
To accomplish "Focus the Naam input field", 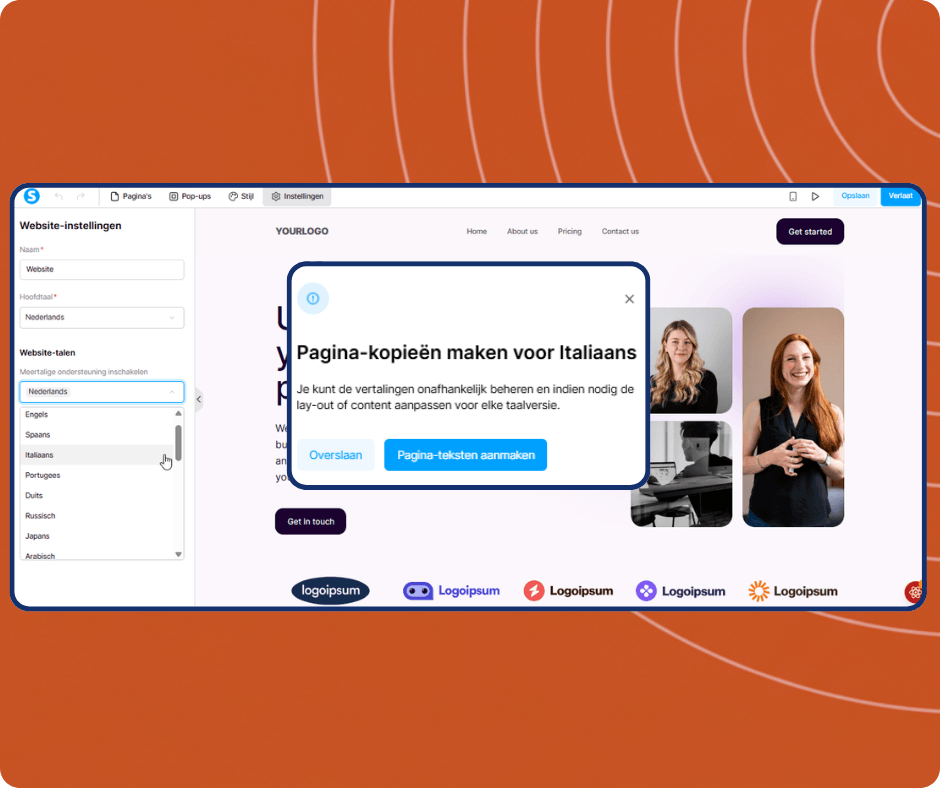I will [102, 269].
